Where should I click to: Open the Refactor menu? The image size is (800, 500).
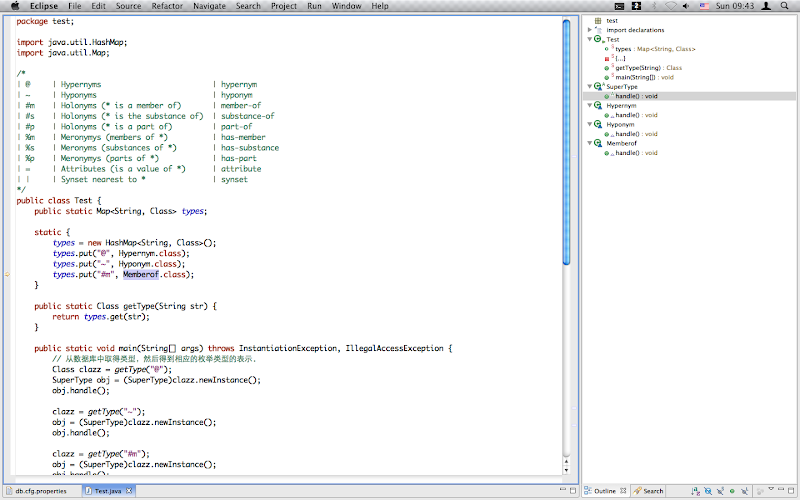[167, 6]
